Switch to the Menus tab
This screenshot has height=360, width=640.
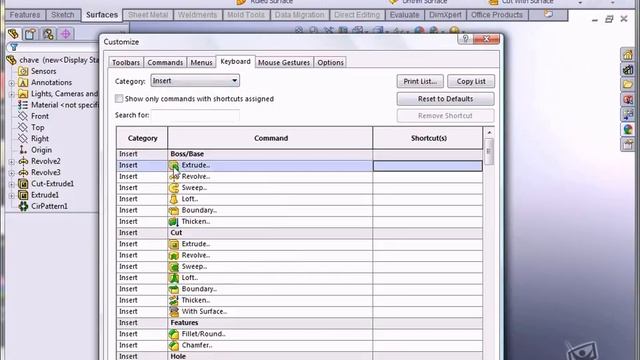pyautogui.click(x=201, y=62)
